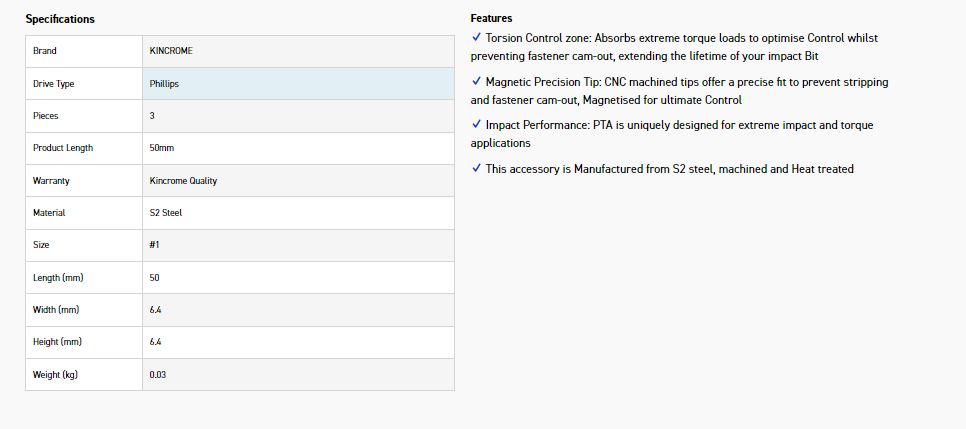Screen dimensions: 966x429
Task: Click the Specifications heading
Action: click(x=60, y=19)
